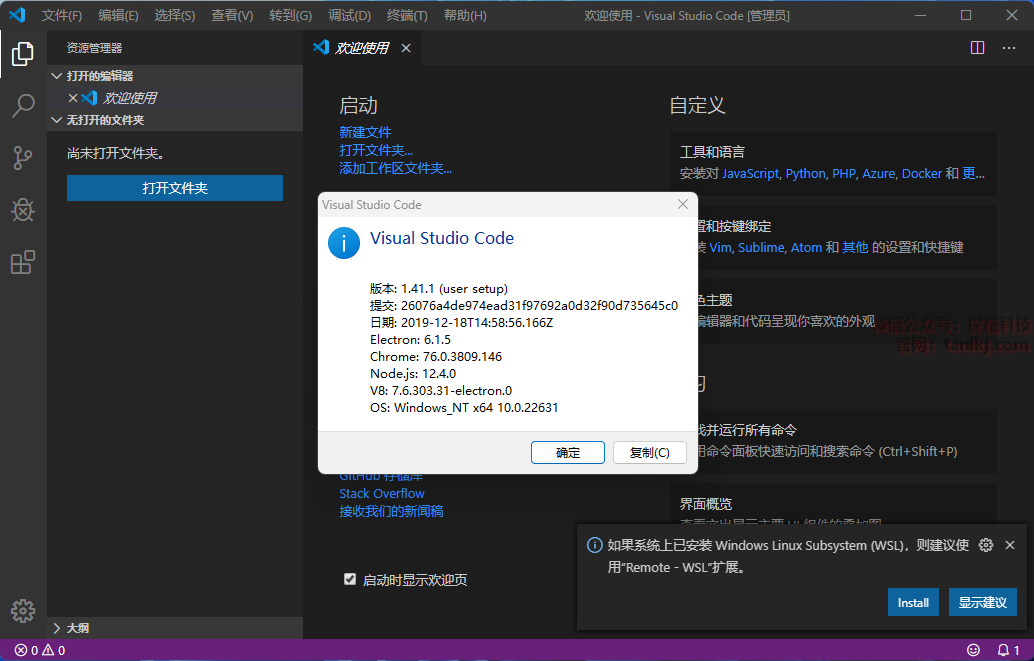Open the Search view icon
1034x661 pixels.
23,106
